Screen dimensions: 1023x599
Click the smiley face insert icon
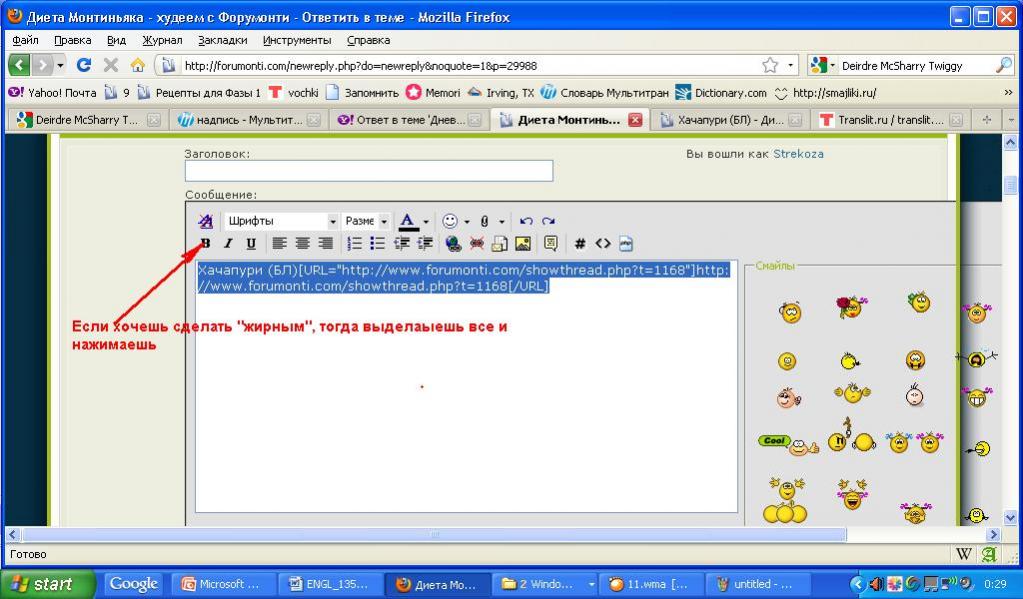click(450, 221)
